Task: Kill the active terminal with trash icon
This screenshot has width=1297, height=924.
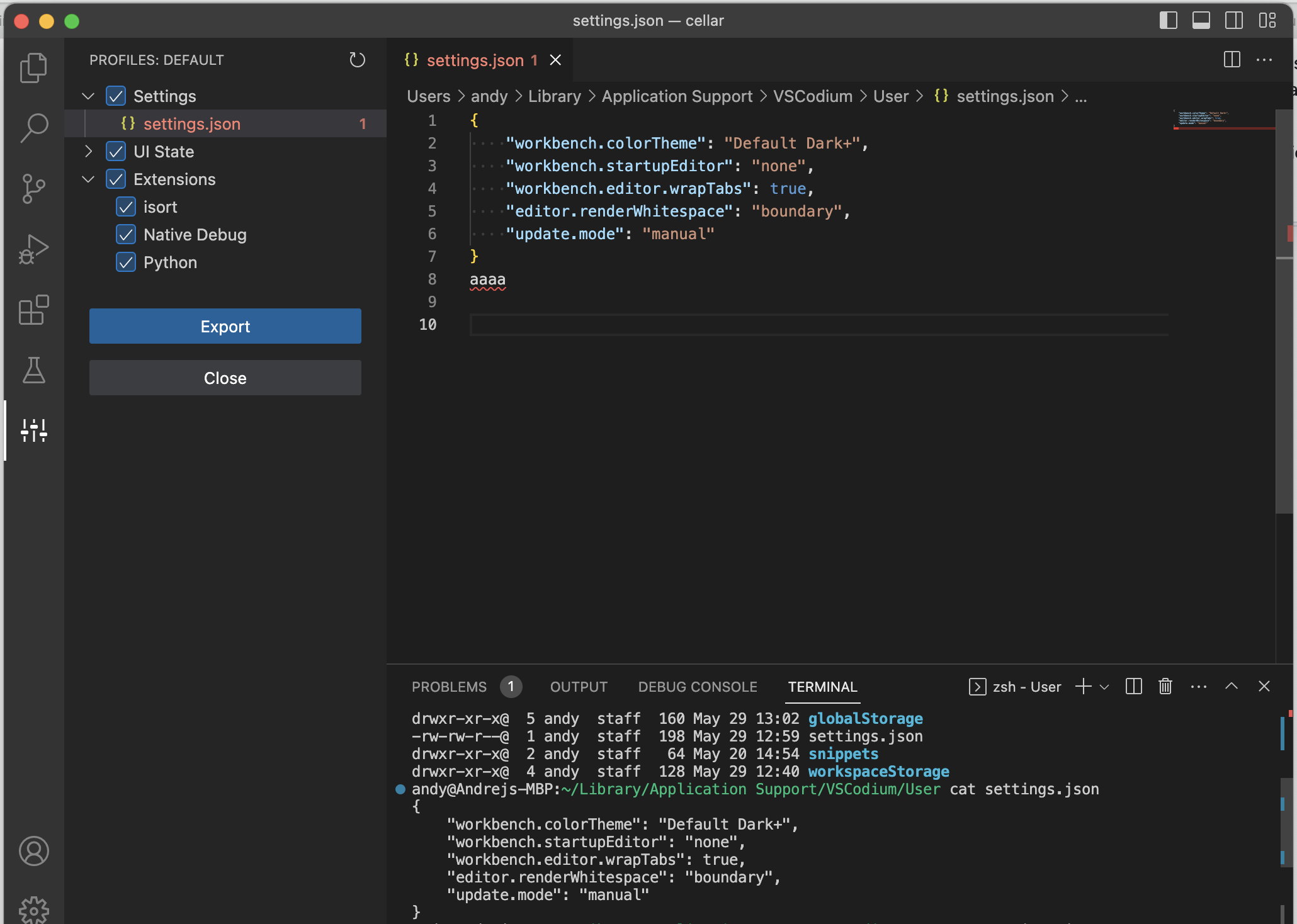Action: 1164,686
